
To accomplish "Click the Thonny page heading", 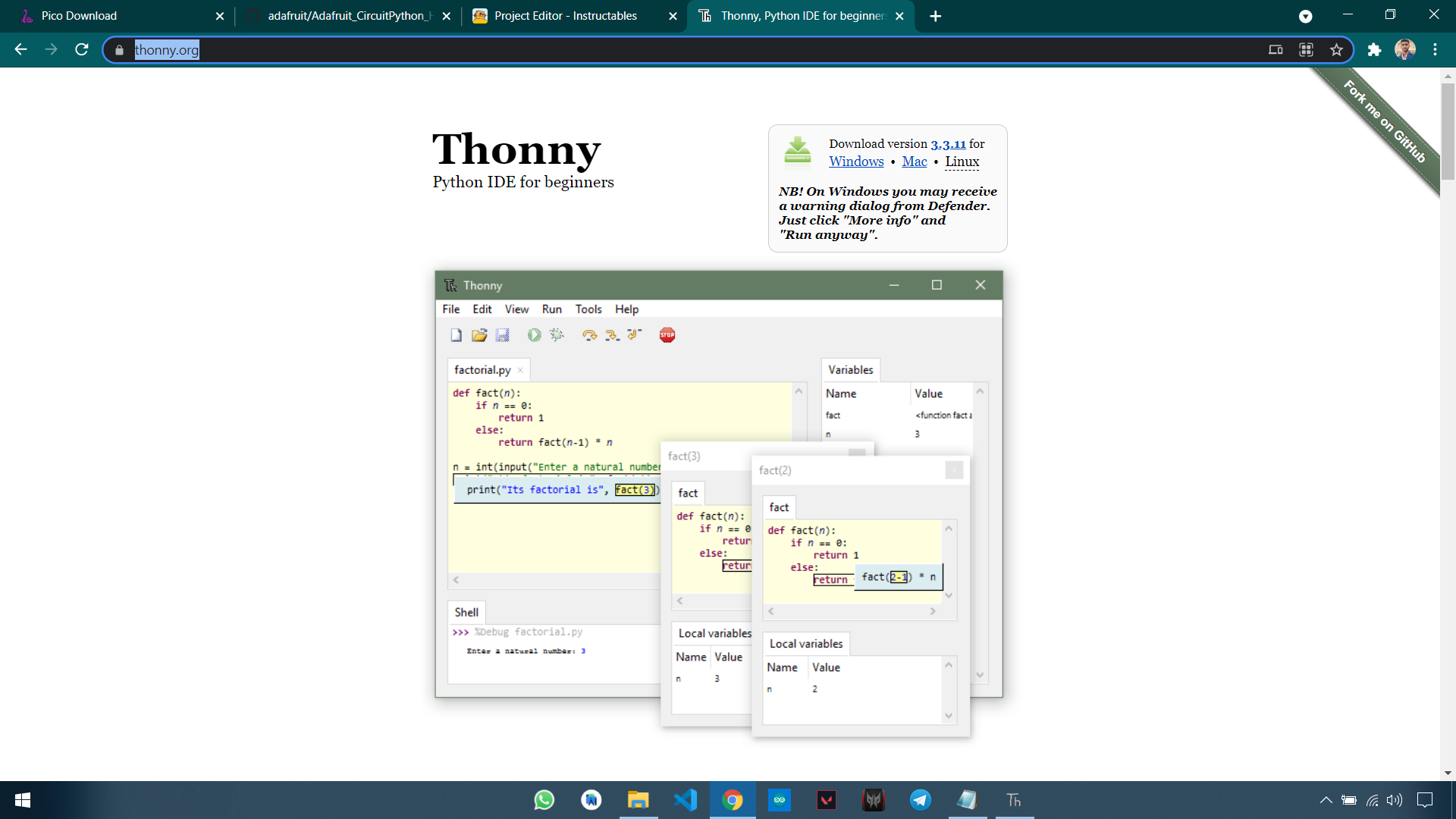I will coord(516,149).
